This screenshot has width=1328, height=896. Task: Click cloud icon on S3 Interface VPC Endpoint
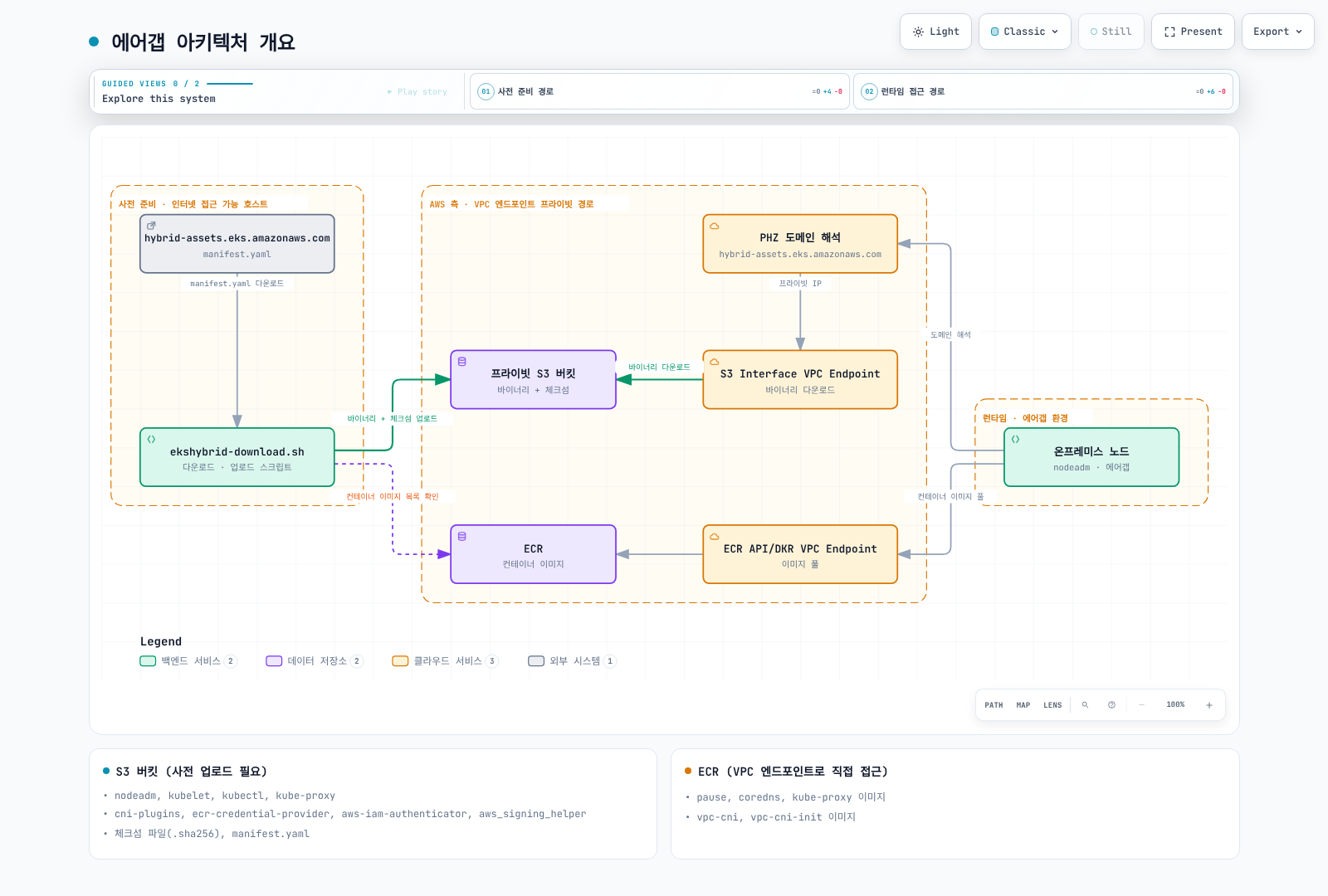point(714,362)
